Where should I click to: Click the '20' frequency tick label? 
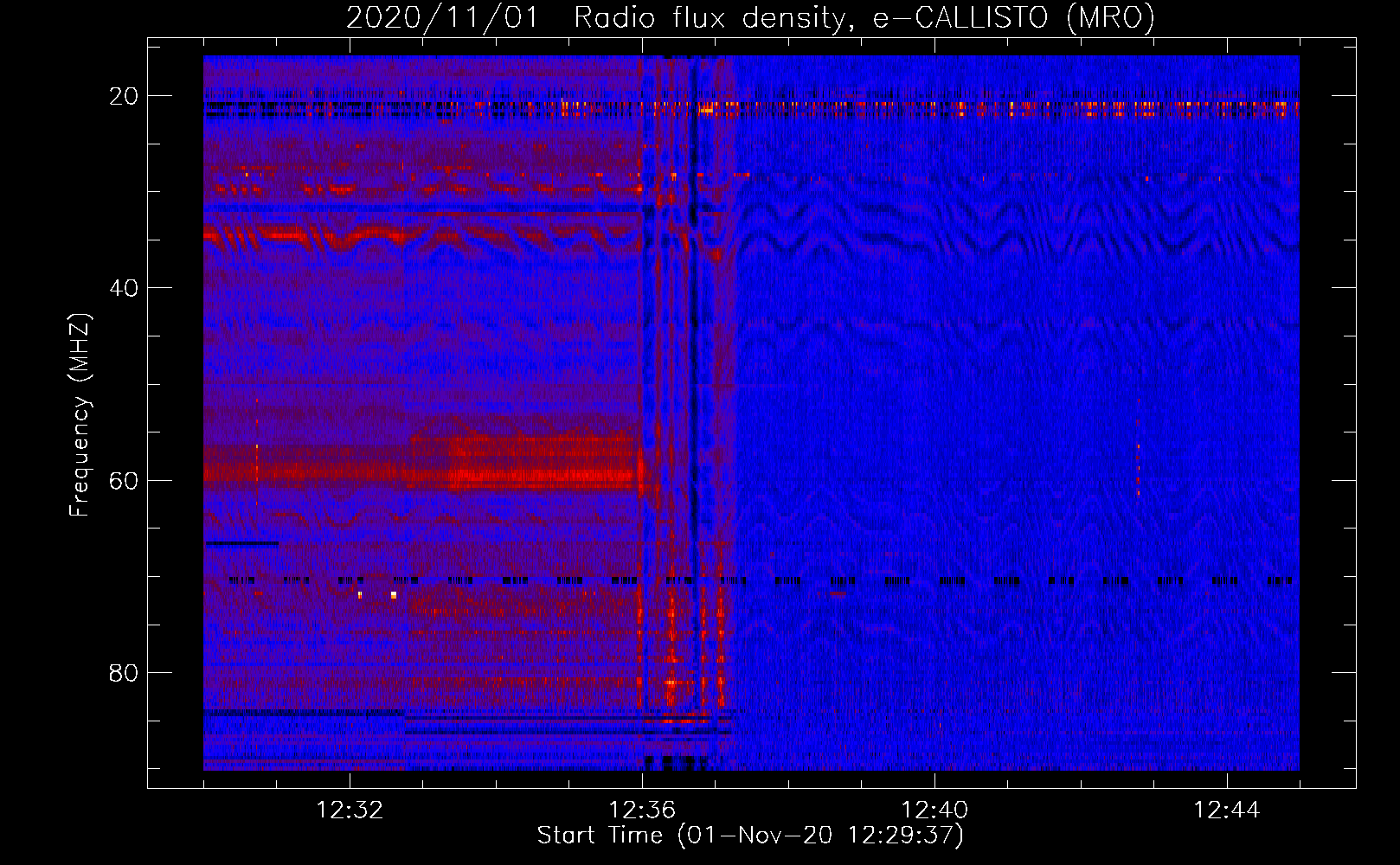coord(124,96)
